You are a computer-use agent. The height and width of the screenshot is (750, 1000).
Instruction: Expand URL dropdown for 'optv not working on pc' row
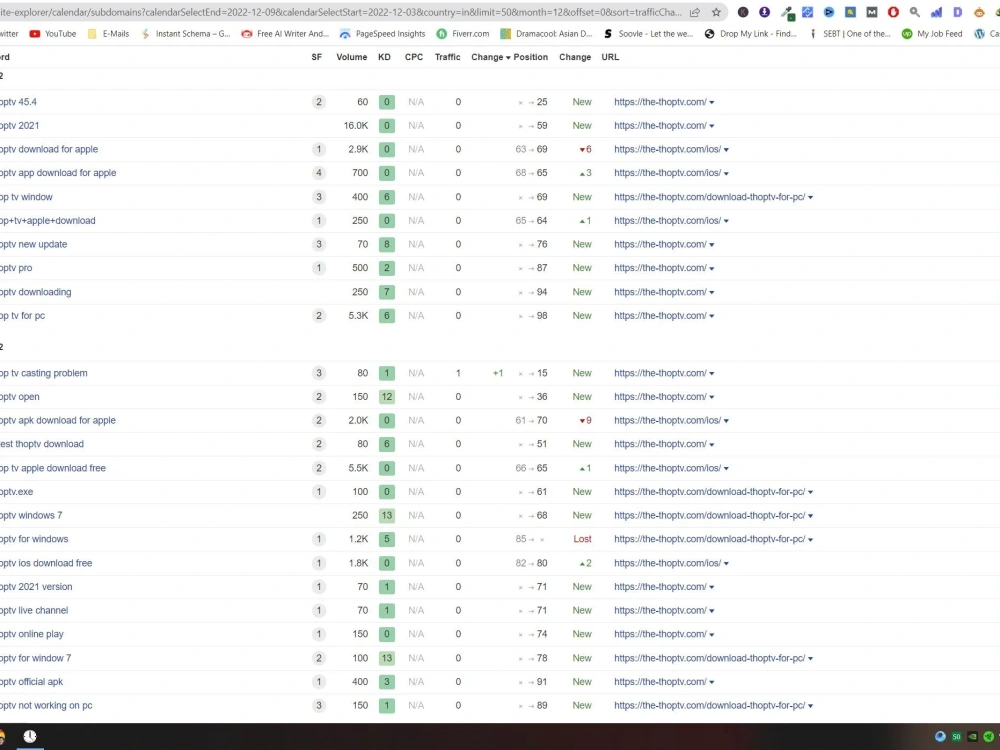click(x=811, y=706)
